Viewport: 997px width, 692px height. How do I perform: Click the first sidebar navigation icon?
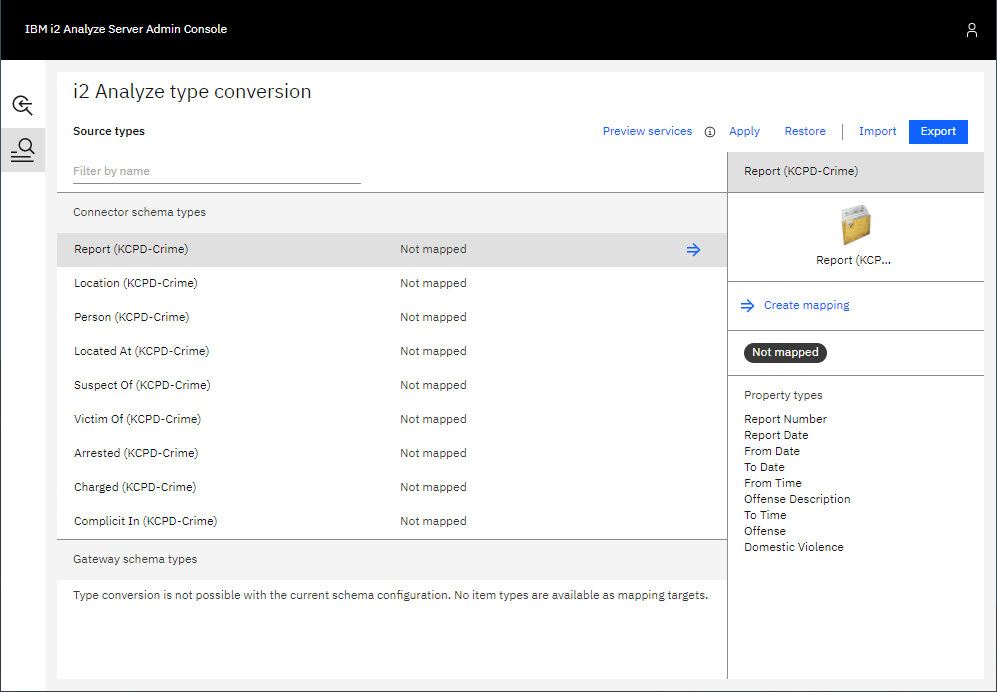click(22, 105)
